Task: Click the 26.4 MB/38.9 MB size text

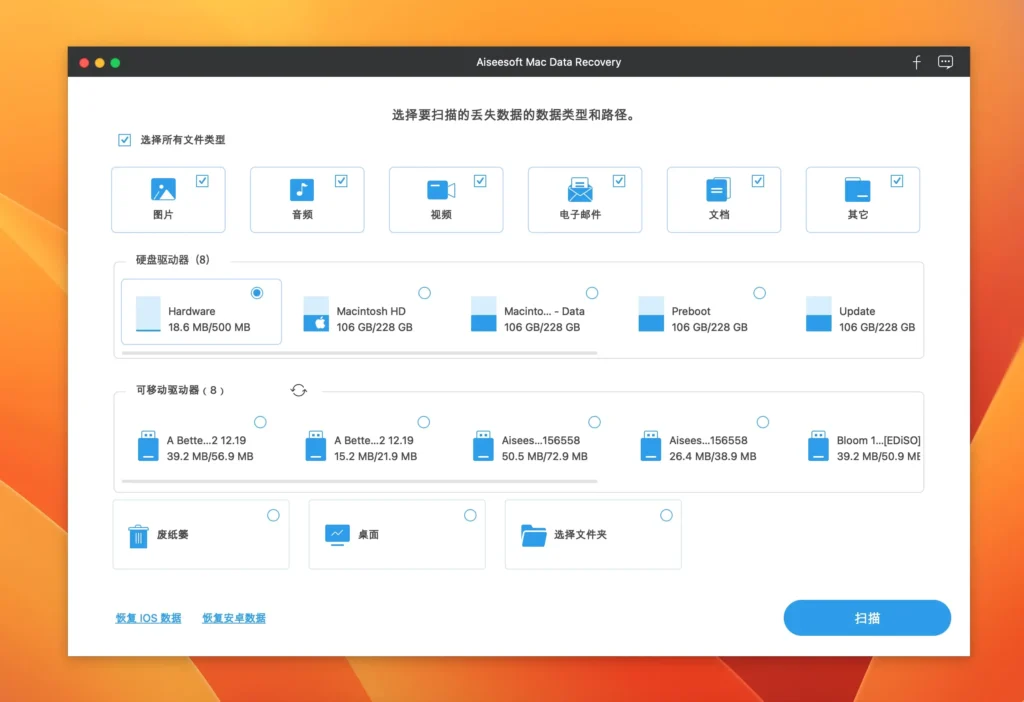Action: pyautogui.click(x=712, y=456)
